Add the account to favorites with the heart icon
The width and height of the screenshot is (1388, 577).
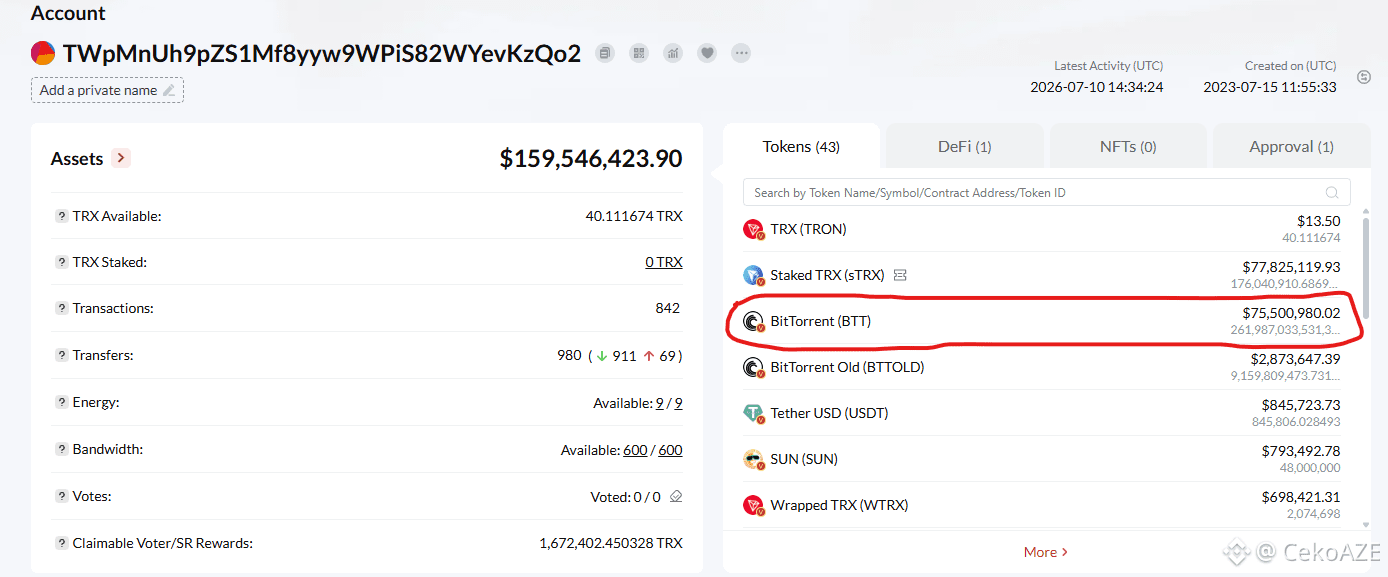coord(707,53)
